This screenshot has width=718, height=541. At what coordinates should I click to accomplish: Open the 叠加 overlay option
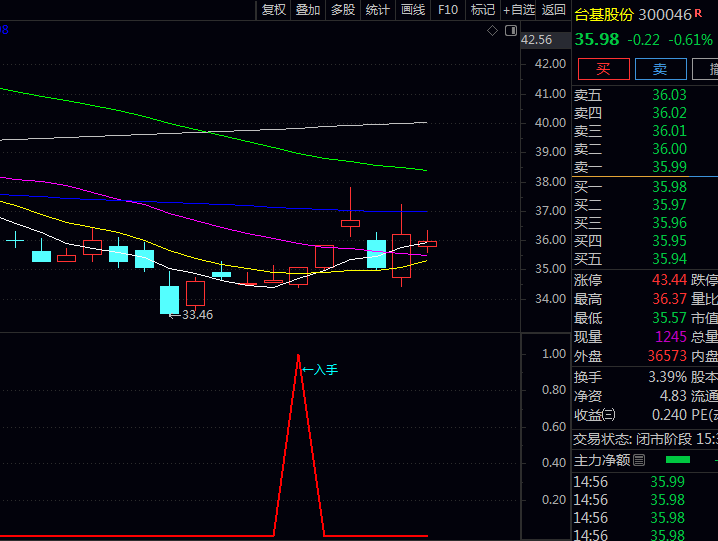click(308, 10)
